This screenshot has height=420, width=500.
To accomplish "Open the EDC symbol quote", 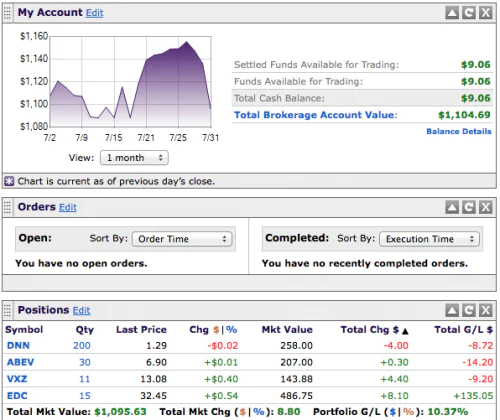I will coord(17,396).
